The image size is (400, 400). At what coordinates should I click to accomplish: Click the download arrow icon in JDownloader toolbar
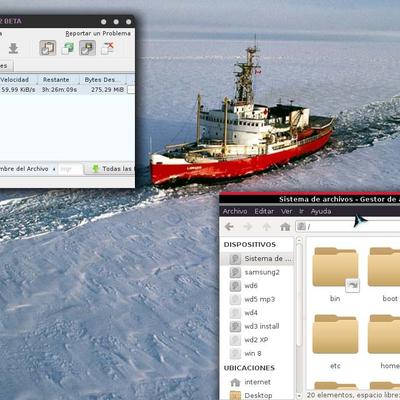coord(13,48)
